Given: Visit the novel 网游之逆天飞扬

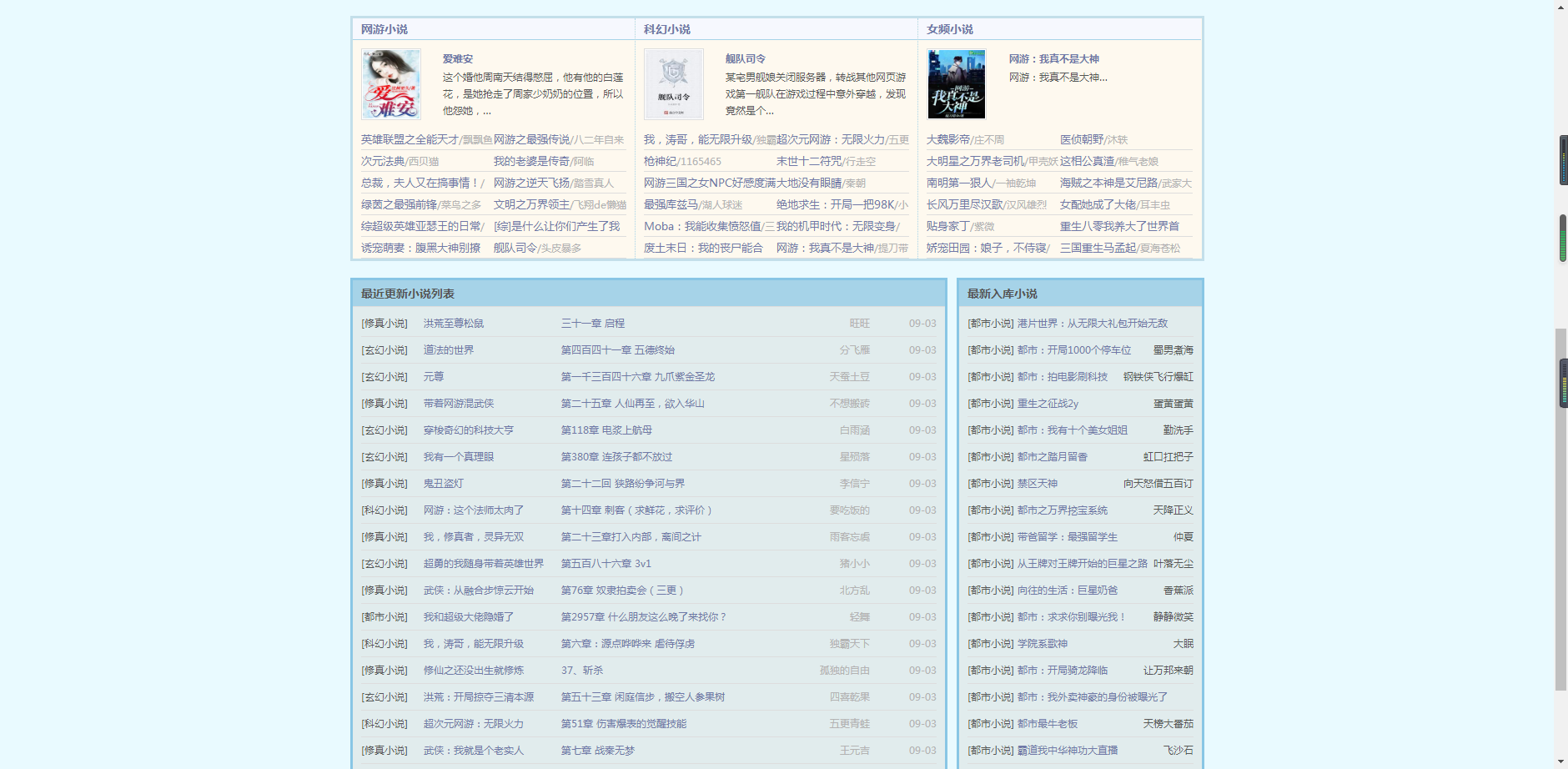Looking at the screenshot, I should click(x=531, y=183).
